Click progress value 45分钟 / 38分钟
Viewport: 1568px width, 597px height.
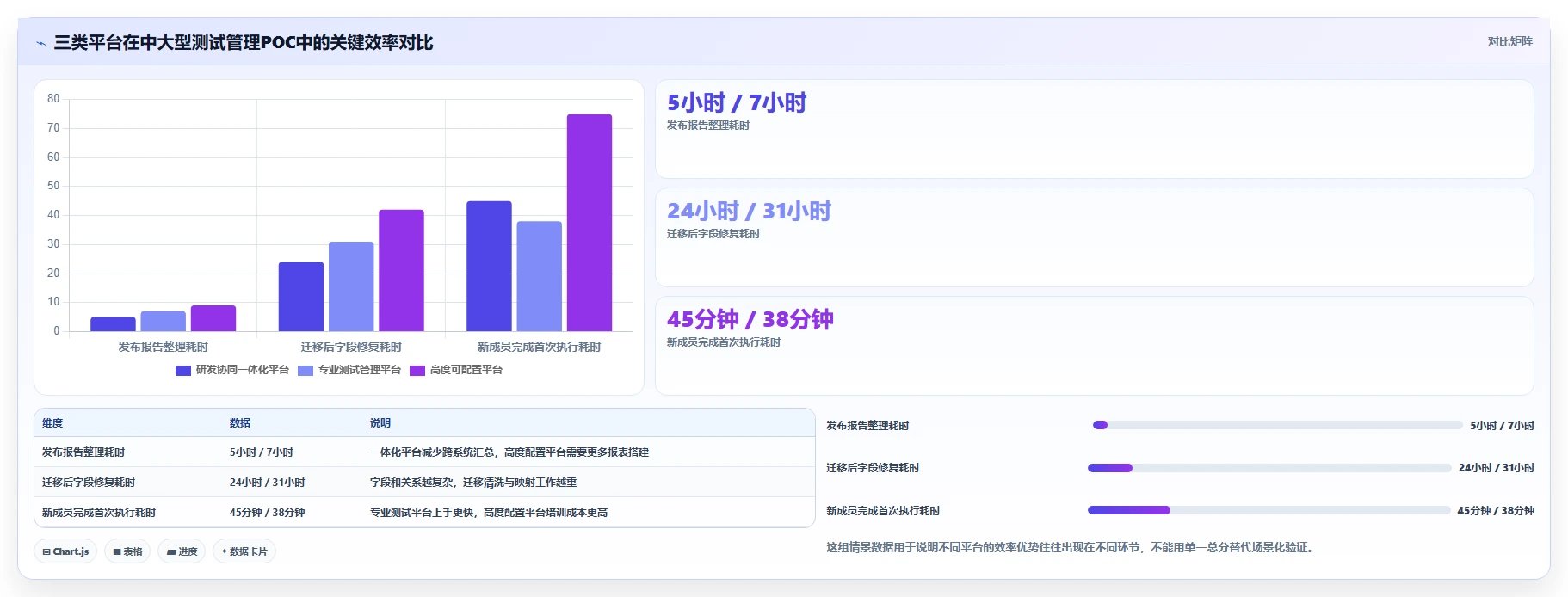click(x=1496, y=511)
